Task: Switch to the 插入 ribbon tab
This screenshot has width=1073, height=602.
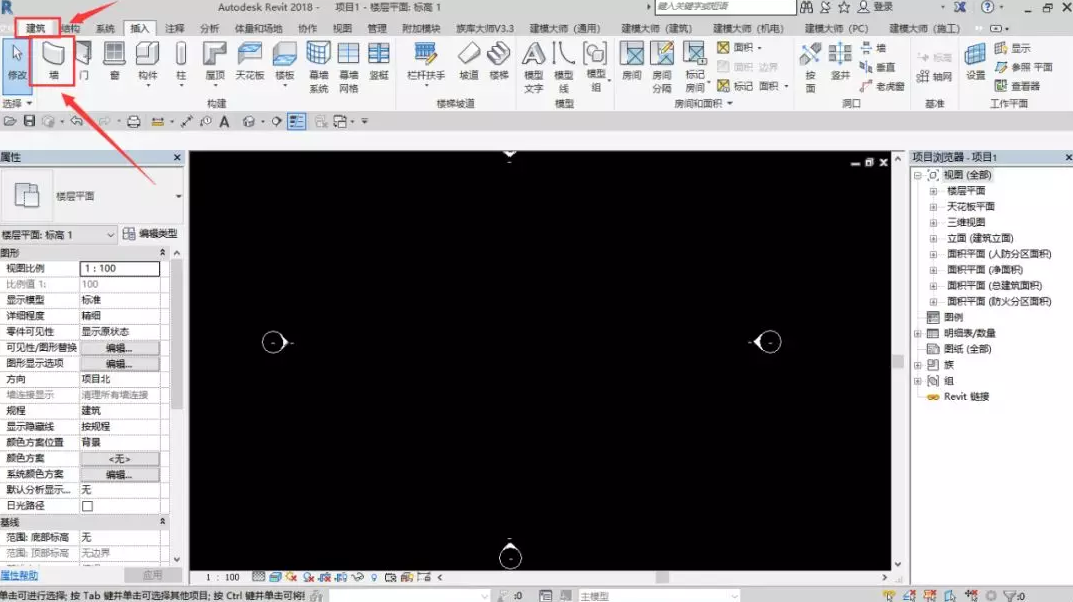Action: (x=140, y=28)
